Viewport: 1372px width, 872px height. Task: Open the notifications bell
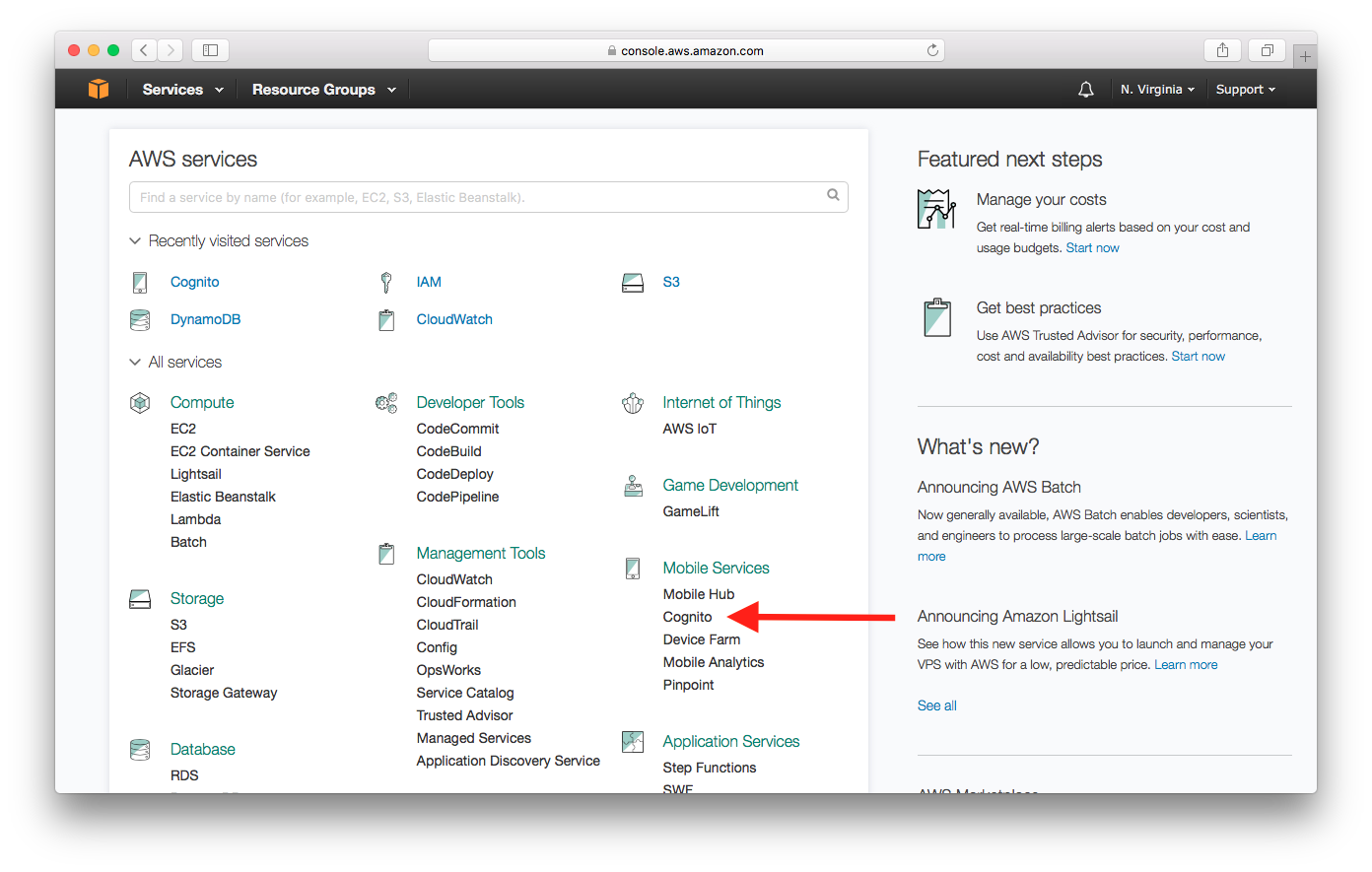pyautogui.click(x=1086, y=90)
